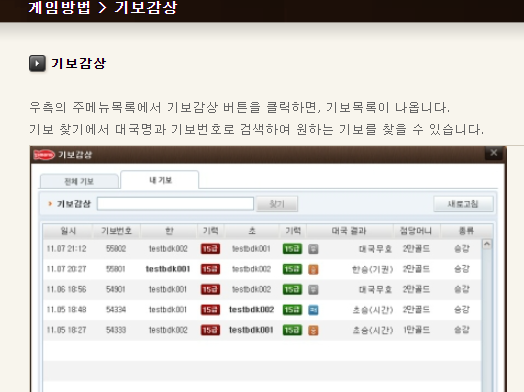Image resolution: width=524 pixels, height=392 pixels.
Task: Click the red logo in 기보감상 title bar
Action: point(44,155)
